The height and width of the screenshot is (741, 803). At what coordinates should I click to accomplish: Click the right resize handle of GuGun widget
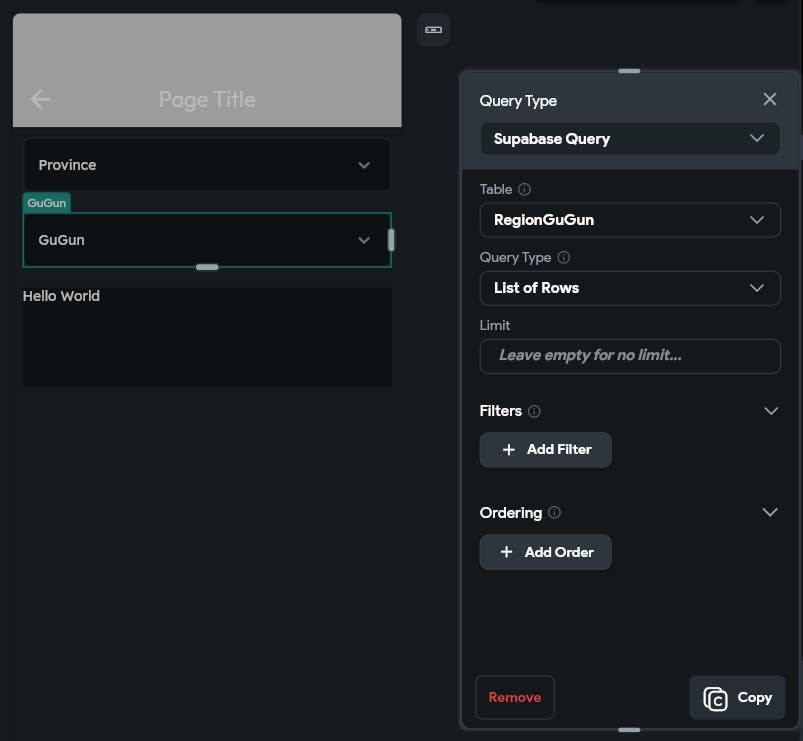pos(391,240)
